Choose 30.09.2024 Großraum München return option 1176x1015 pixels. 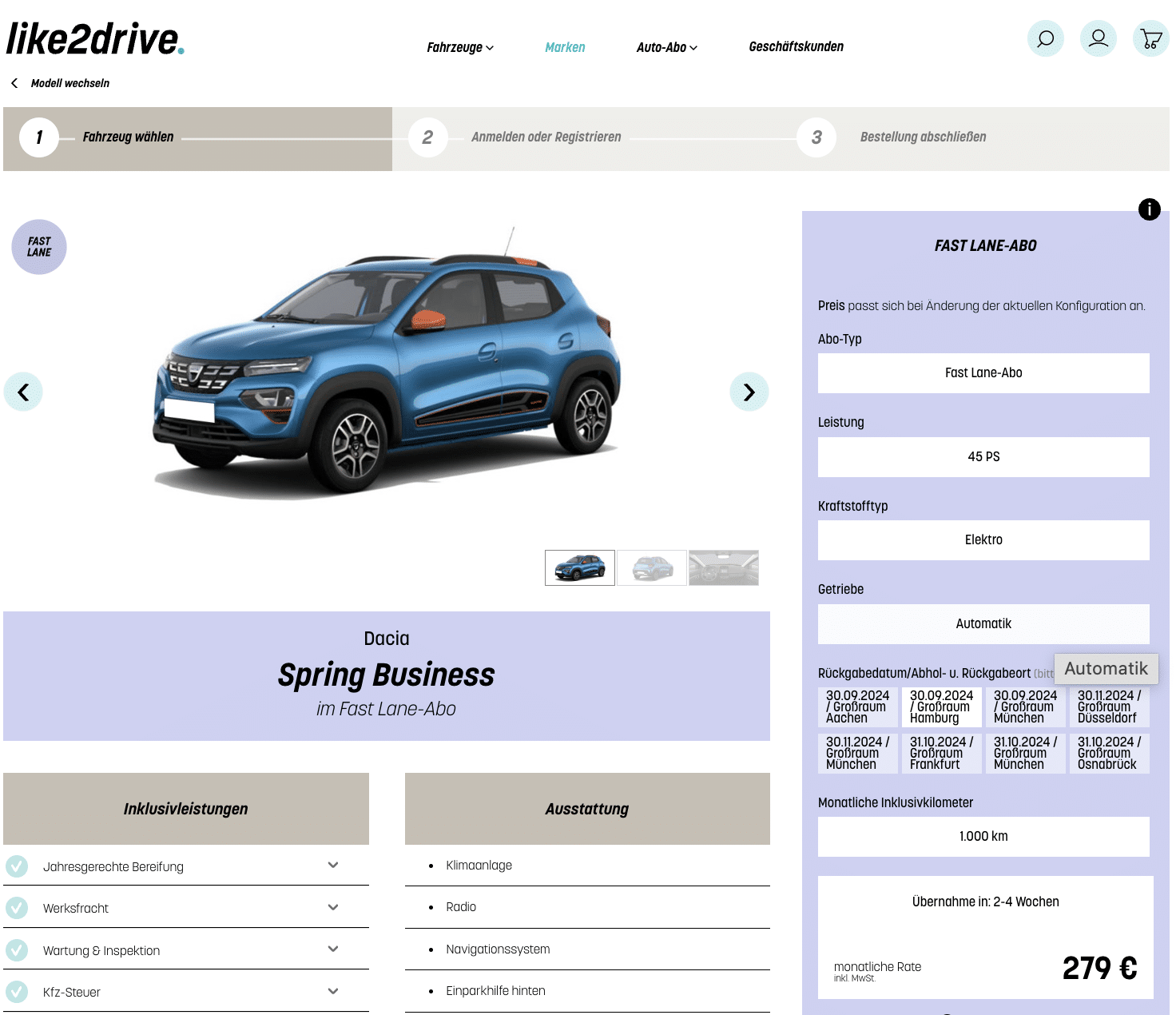(x=1026, y=707)
